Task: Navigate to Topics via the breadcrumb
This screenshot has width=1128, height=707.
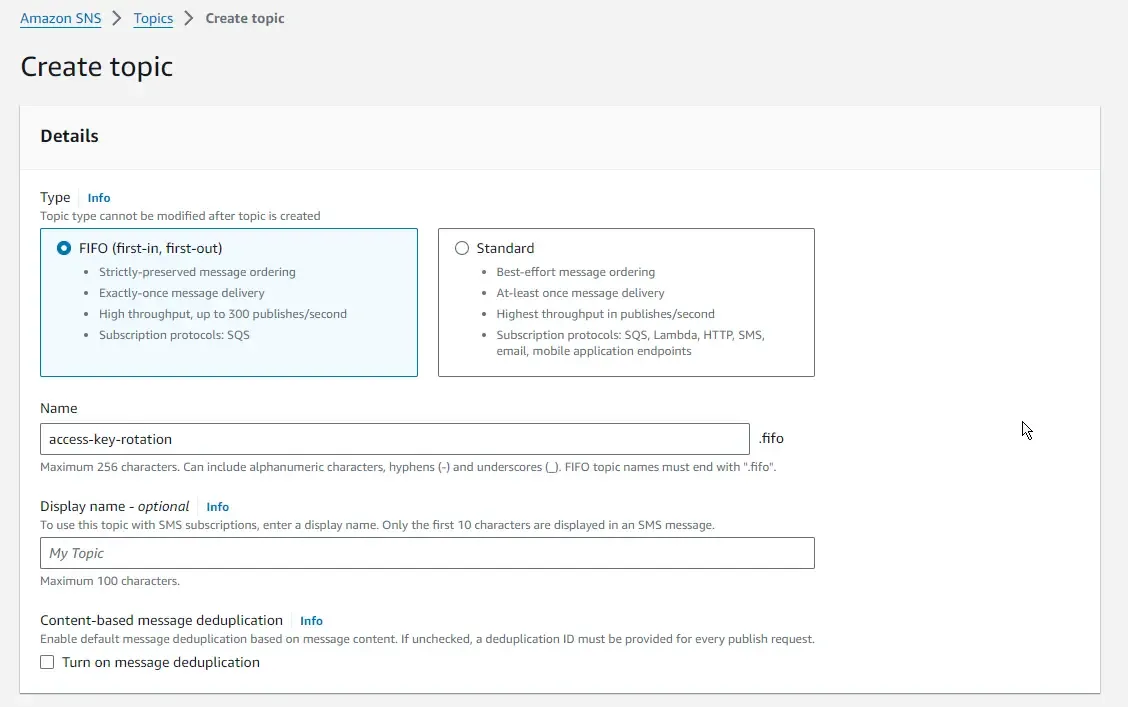Action: point(153,18)
